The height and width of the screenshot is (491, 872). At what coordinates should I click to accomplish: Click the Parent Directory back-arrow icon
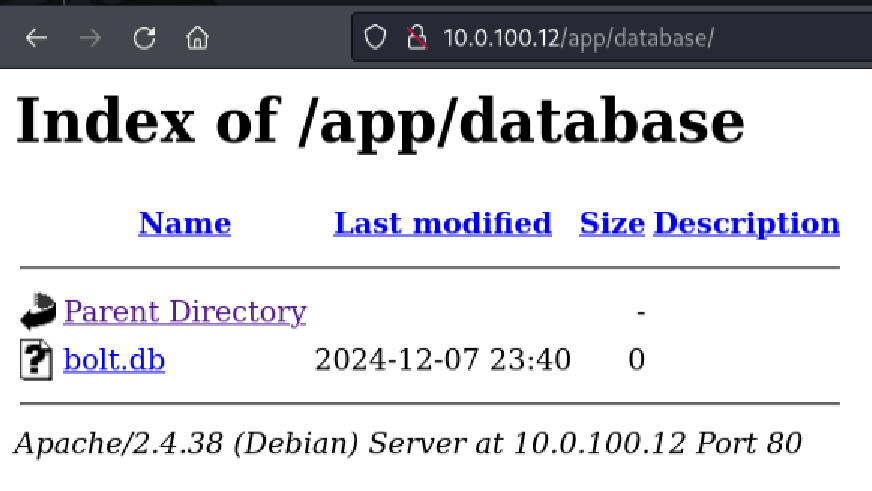coord(37,313)
